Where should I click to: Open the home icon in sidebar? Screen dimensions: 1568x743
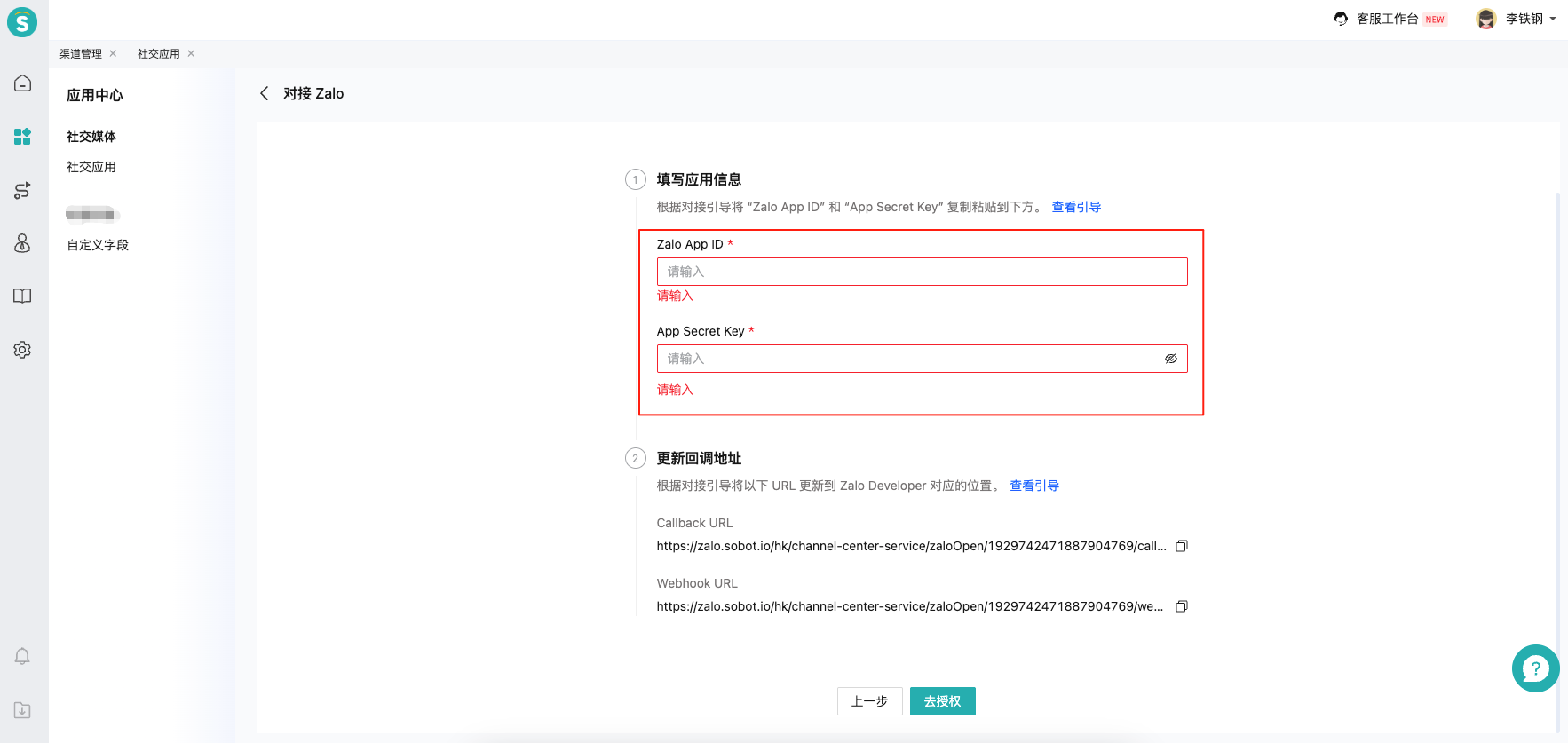coord(22,83)
